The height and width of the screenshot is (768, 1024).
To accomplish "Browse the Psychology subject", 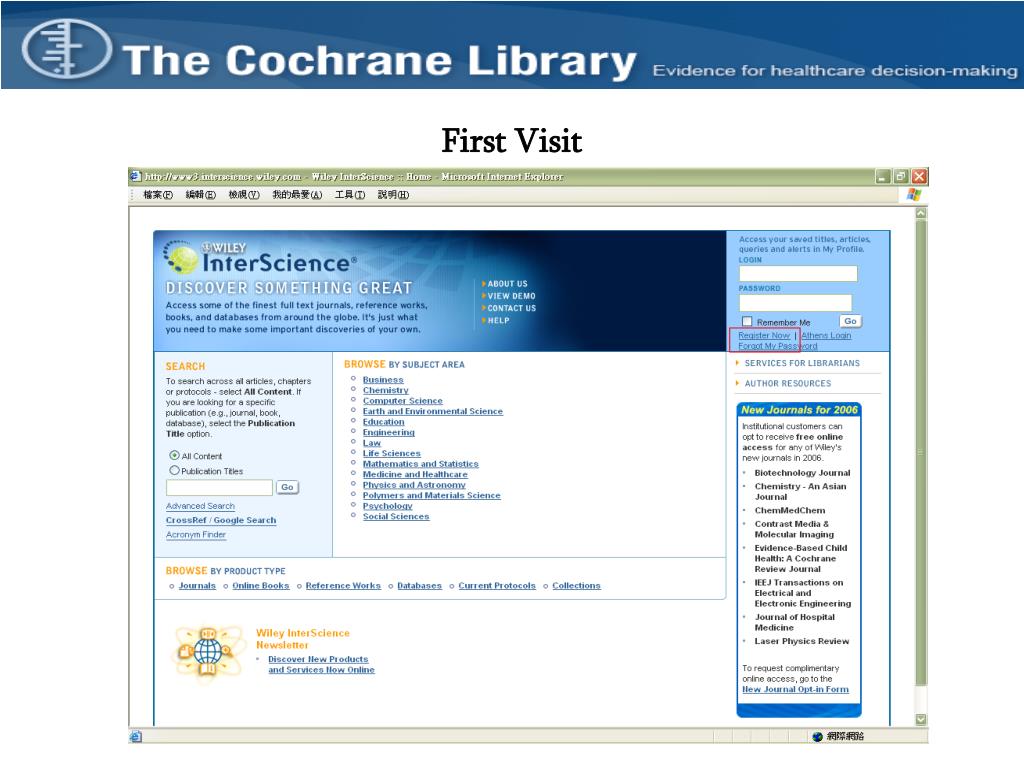I will (388, 506).
